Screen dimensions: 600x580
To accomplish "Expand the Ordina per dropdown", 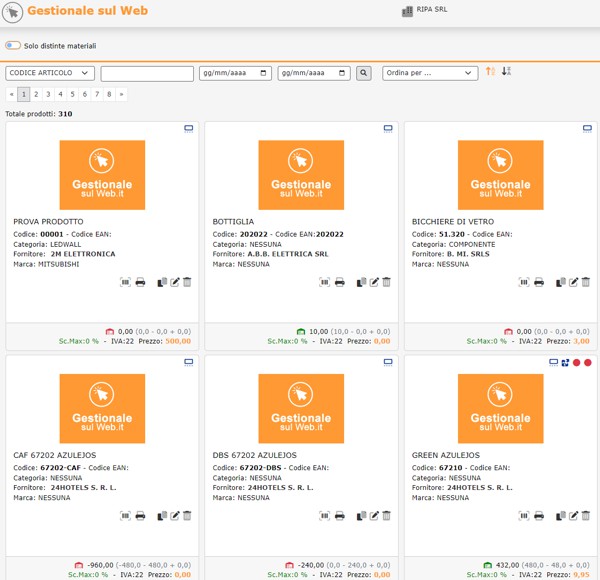I will (x=430, y=73).
